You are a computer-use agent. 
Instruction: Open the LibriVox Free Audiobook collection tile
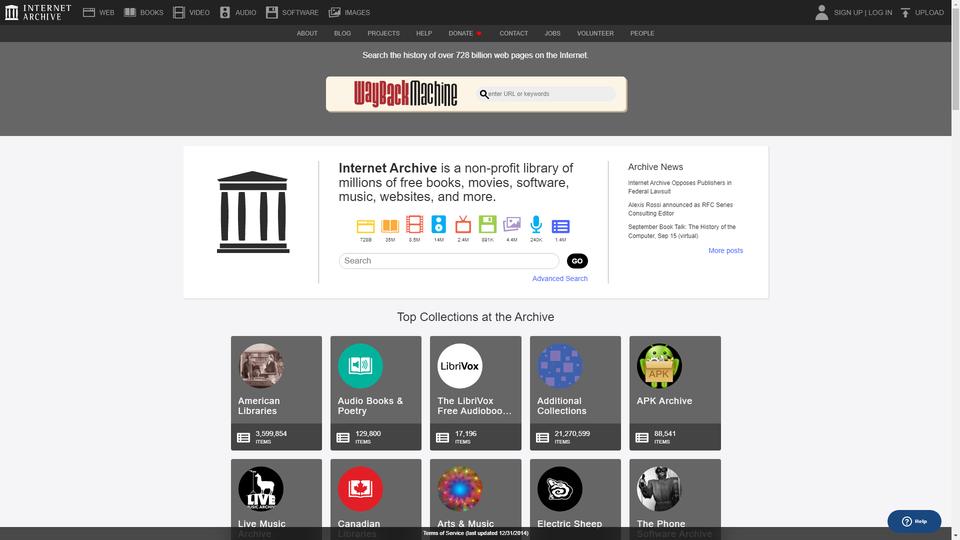tap(476, 392)
